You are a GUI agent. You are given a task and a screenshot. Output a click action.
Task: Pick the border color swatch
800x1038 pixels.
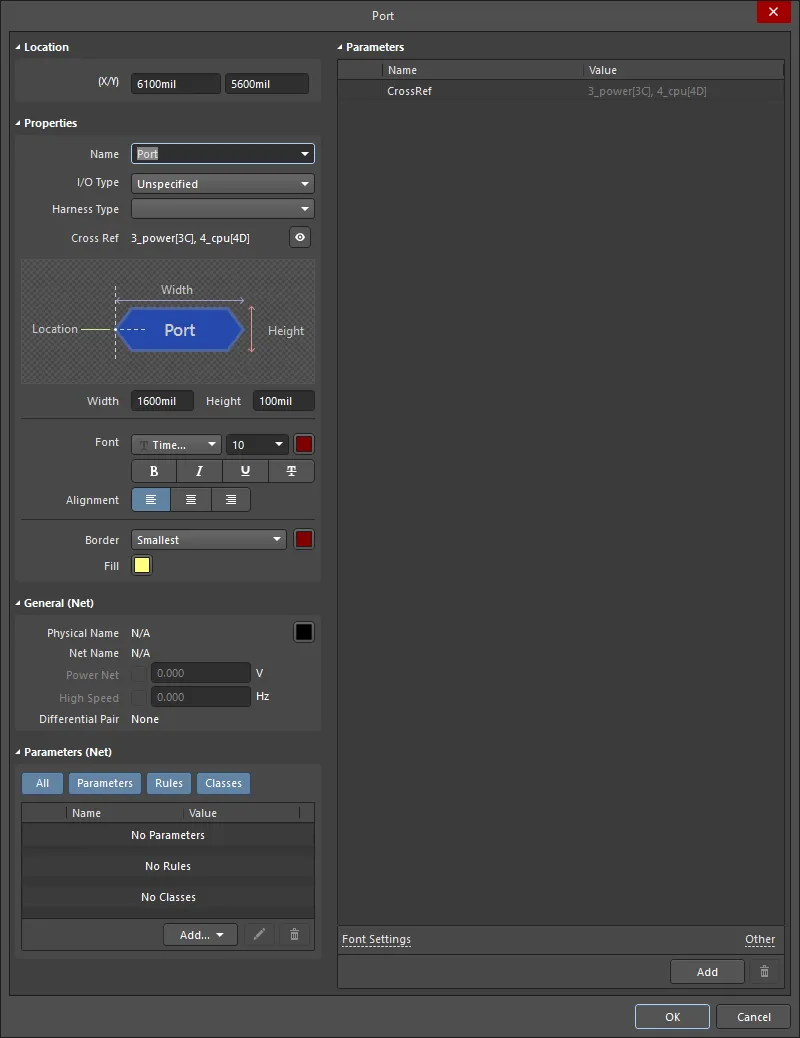tap(304, 540)
